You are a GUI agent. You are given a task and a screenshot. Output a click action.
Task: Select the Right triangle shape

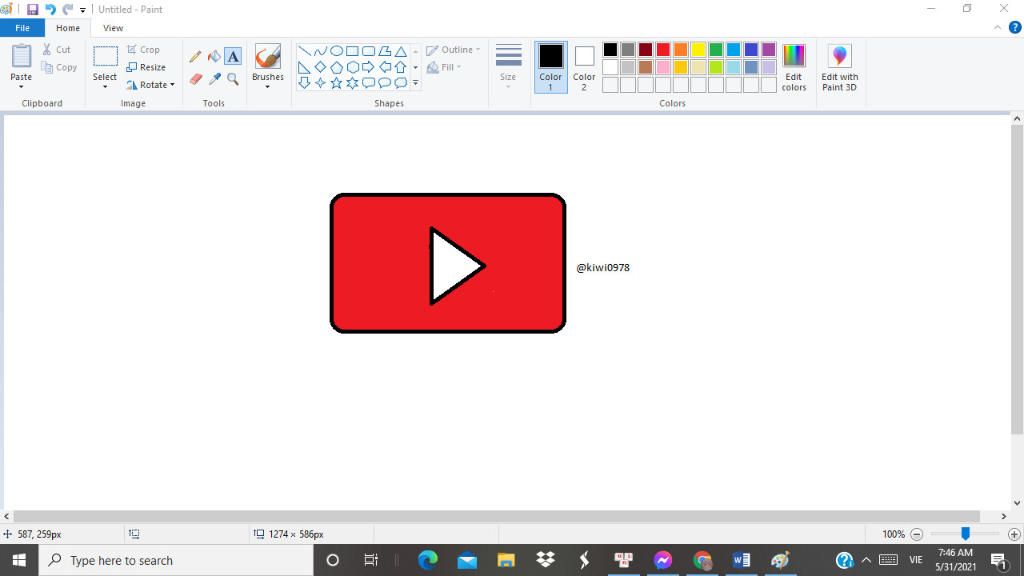pyautogui.click(x=304, y=67)
